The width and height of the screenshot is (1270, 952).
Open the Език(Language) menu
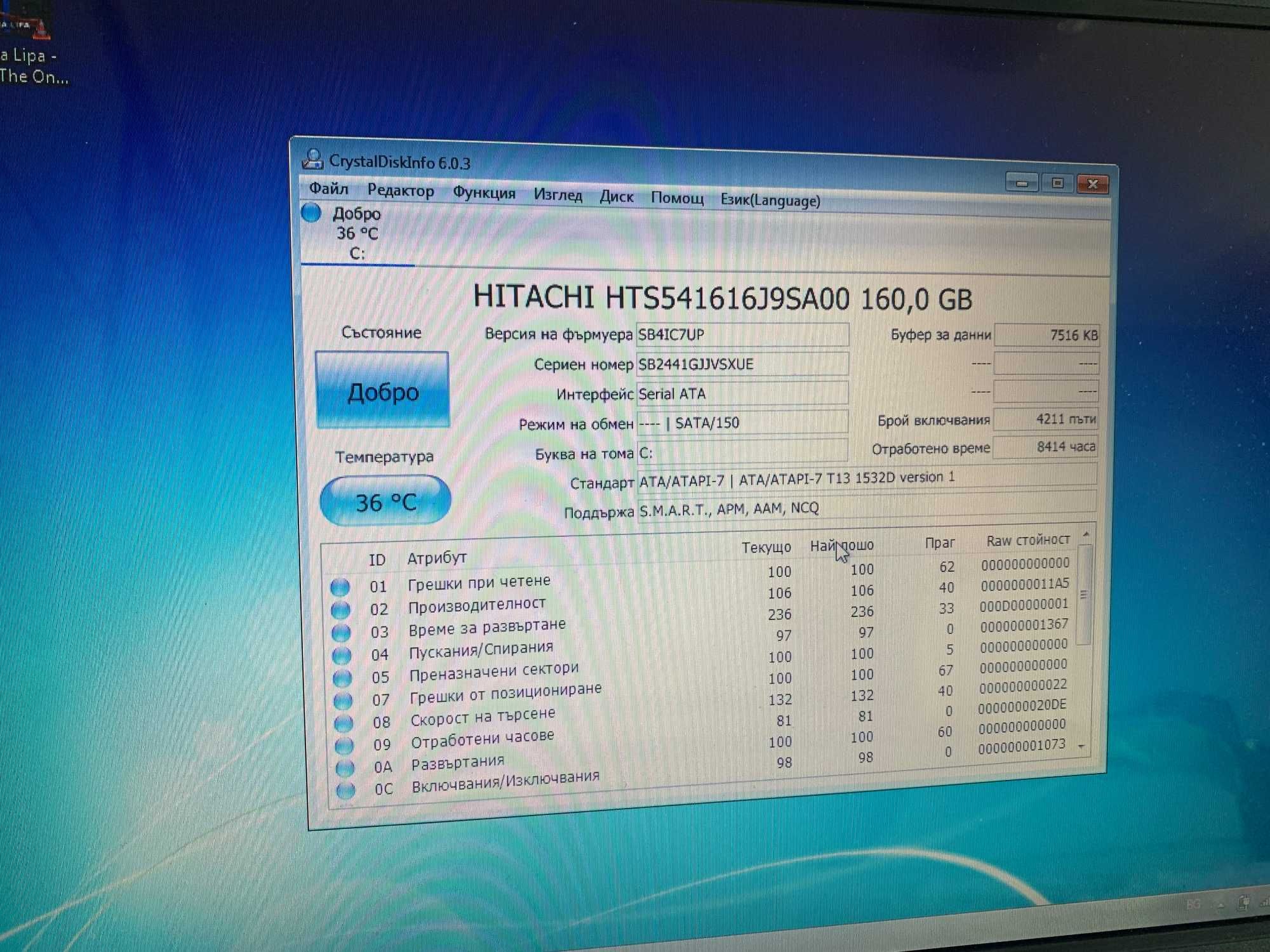pyautogui.click(x=770, y=201)
